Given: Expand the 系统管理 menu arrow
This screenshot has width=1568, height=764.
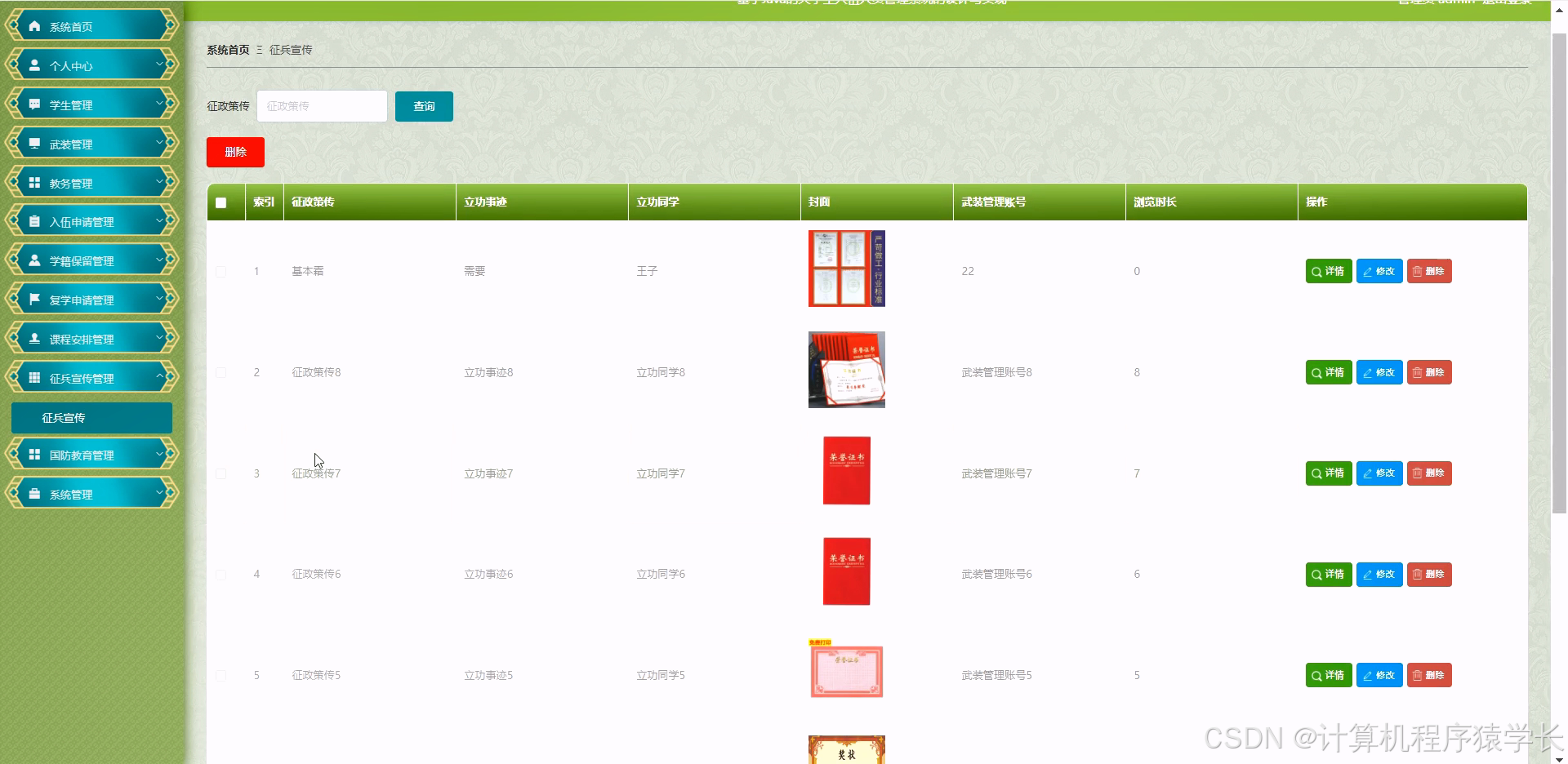Looking at the screenshot, I should [160, 492].
